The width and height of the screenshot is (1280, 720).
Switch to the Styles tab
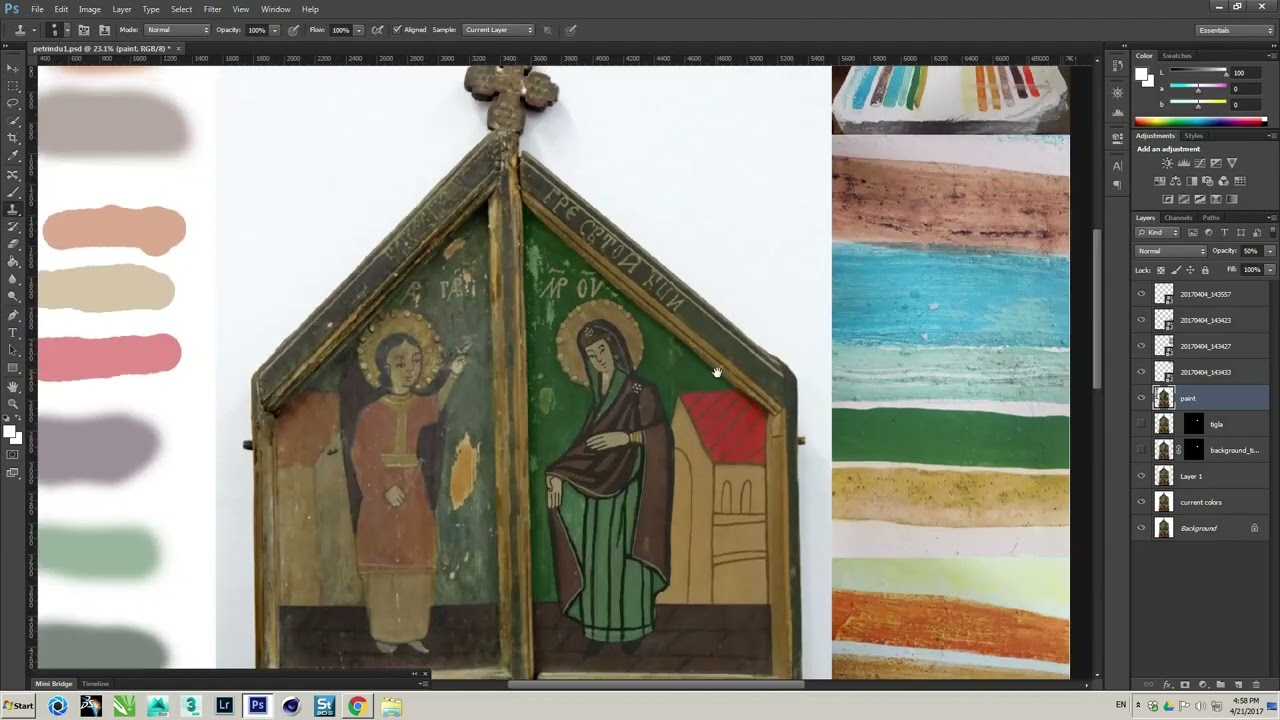pos(1194,136)
